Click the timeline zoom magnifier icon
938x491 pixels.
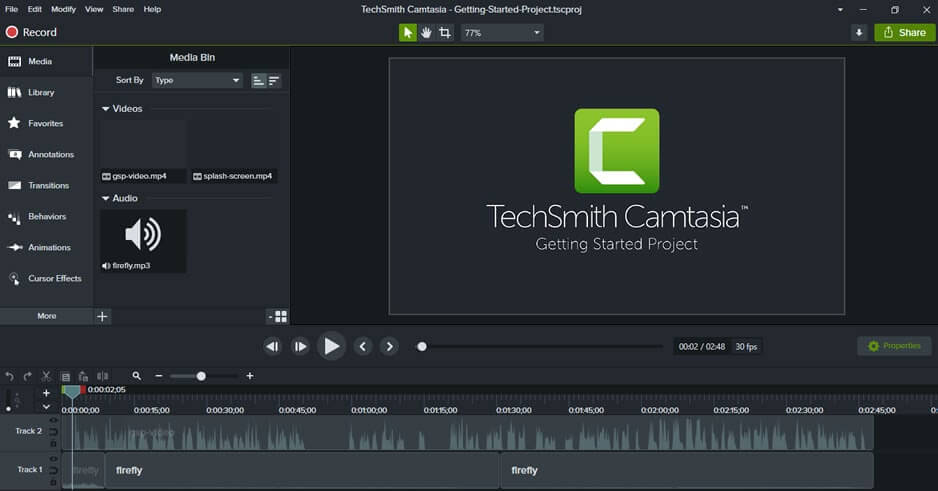(136, 376)
